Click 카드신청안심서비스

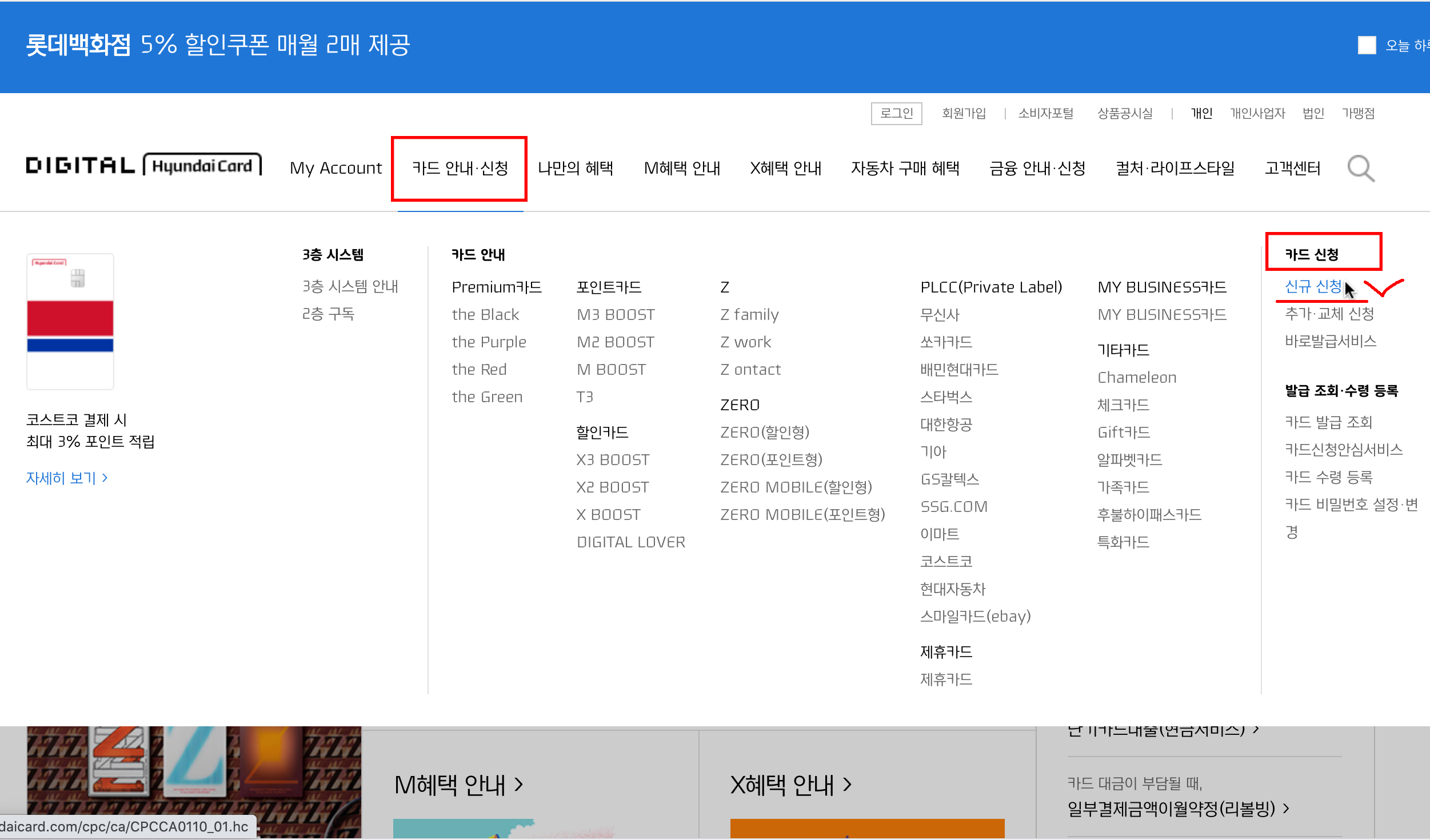coord(1344,449)
